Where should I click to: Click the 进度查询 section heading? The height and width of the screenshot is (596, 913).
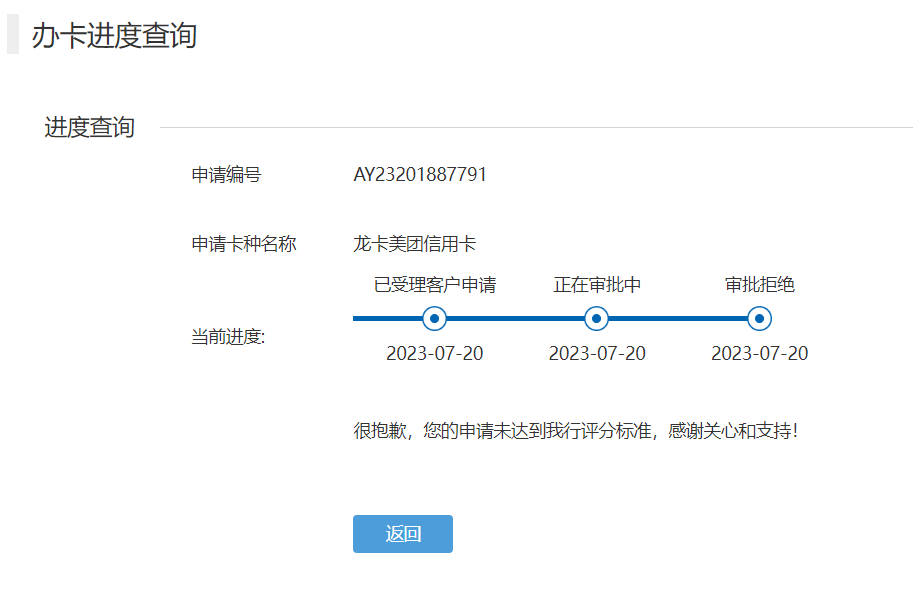tap(90, 127)
